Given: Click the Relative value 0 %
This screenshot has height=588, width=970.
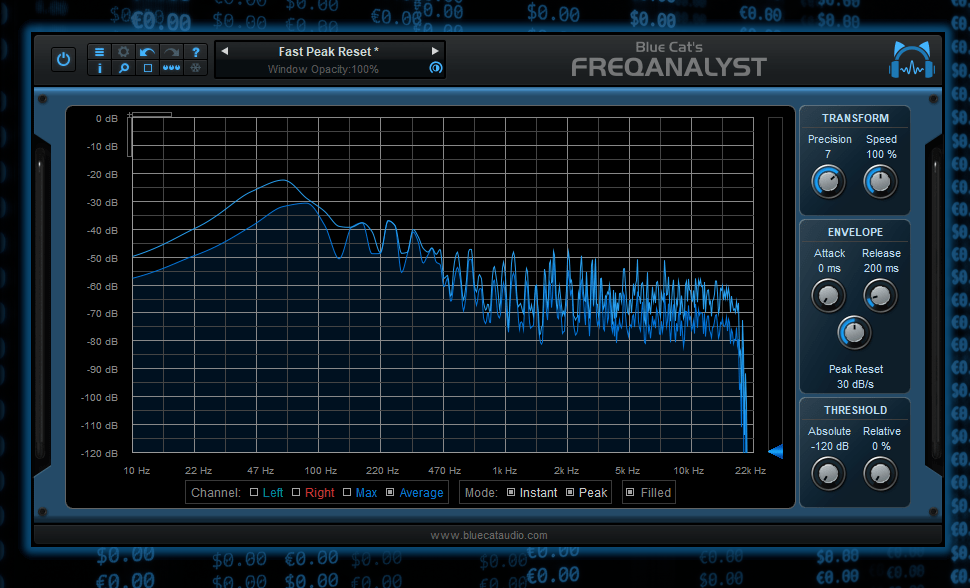Looking at the screenshot, I should point(881,446).
